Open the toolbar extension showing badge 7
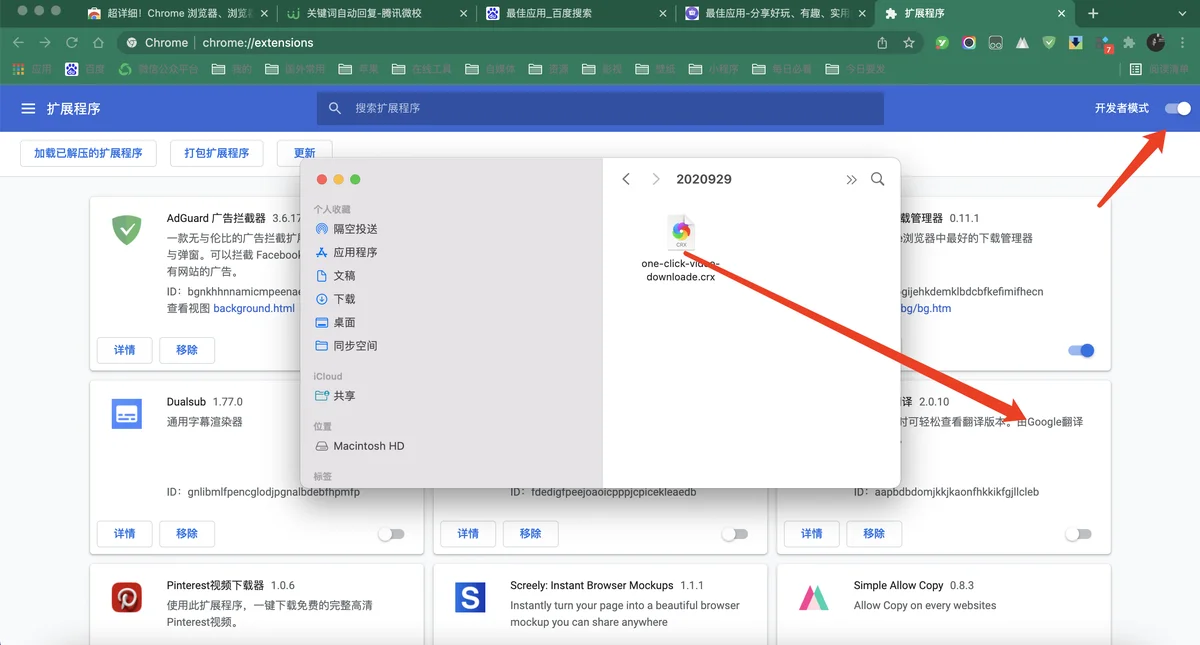This screenshot has width=1200, height=645. click(x=1104, y=44)
